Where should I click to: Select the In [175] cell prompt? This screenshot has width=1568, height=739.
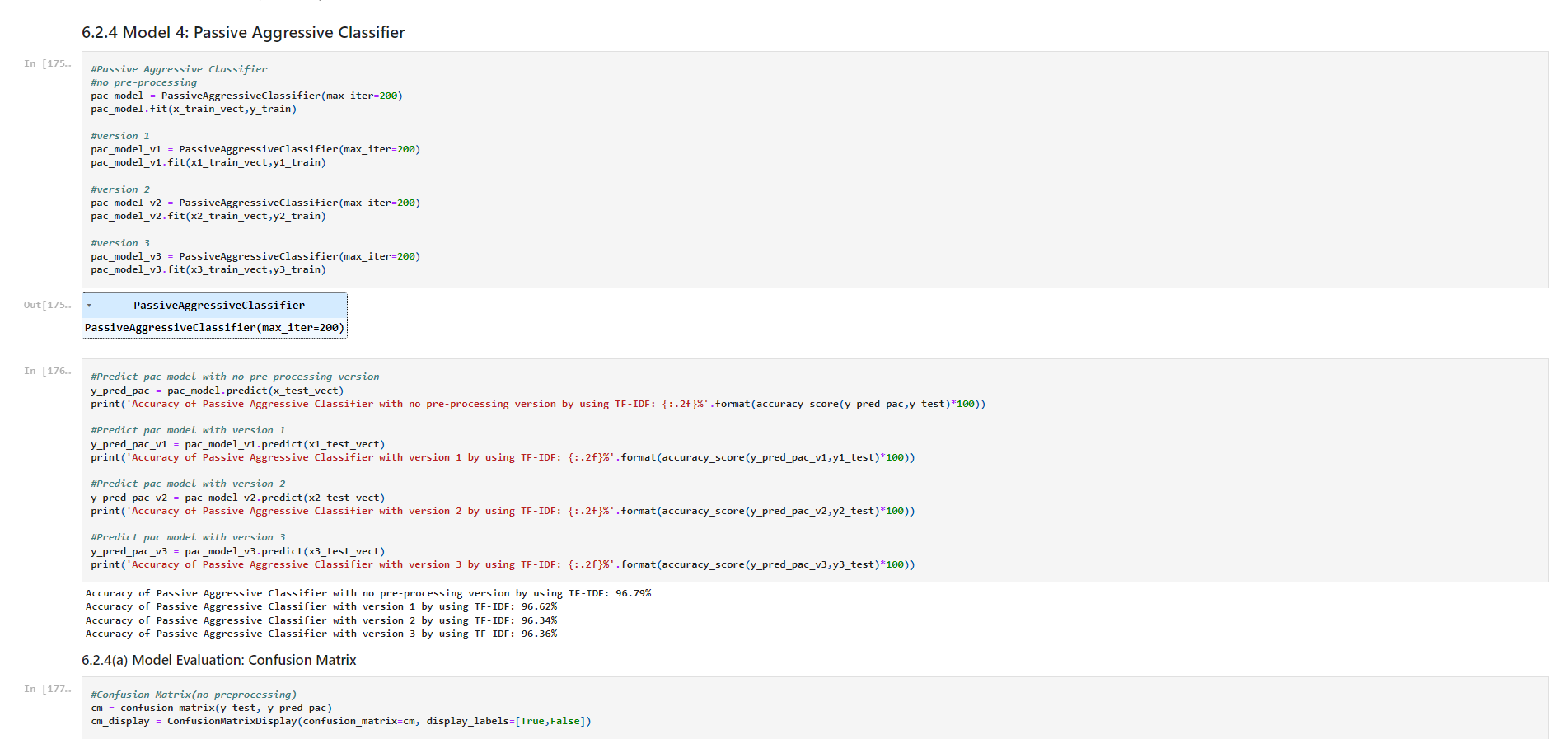pos(47,64)
